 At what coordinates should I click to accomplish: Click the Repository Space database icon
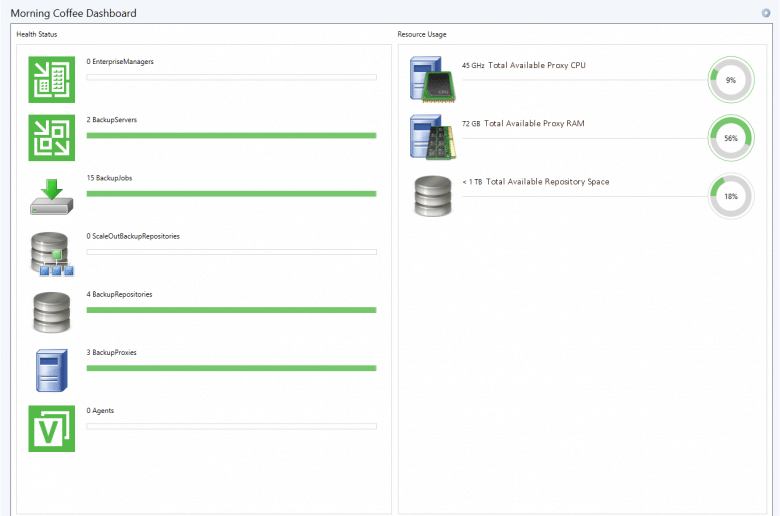coord(433,196)
